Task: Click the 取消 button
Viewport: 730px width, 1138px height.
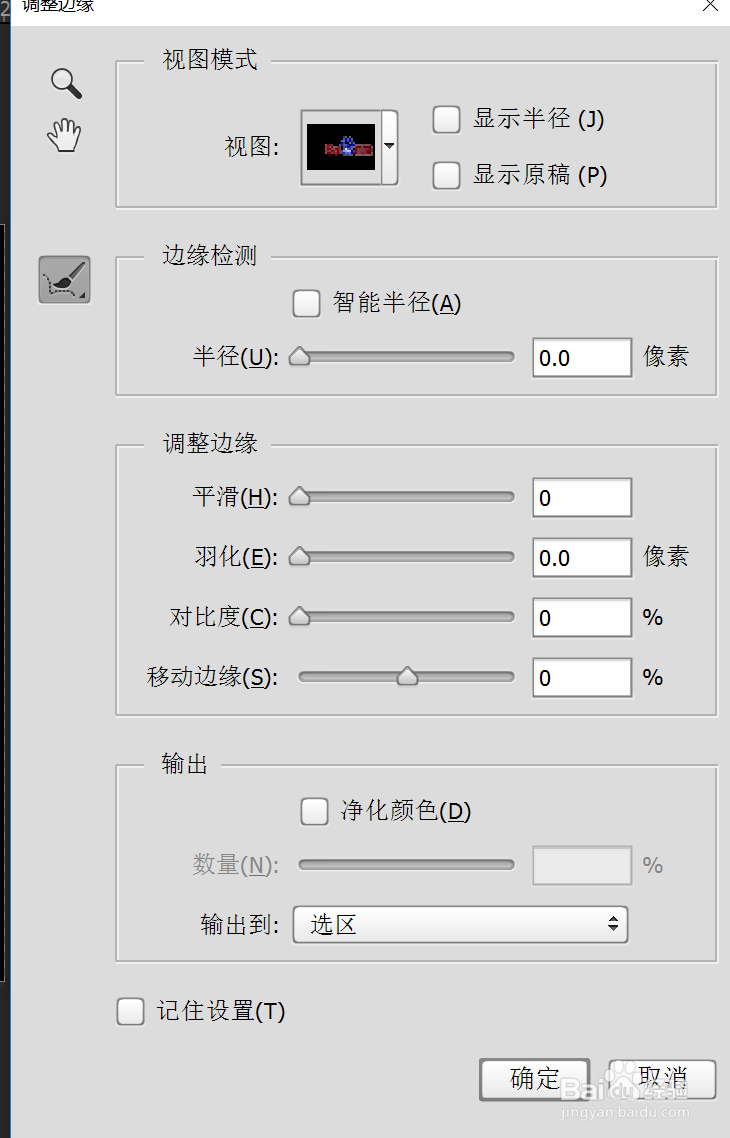Action: pos(663,1079)
